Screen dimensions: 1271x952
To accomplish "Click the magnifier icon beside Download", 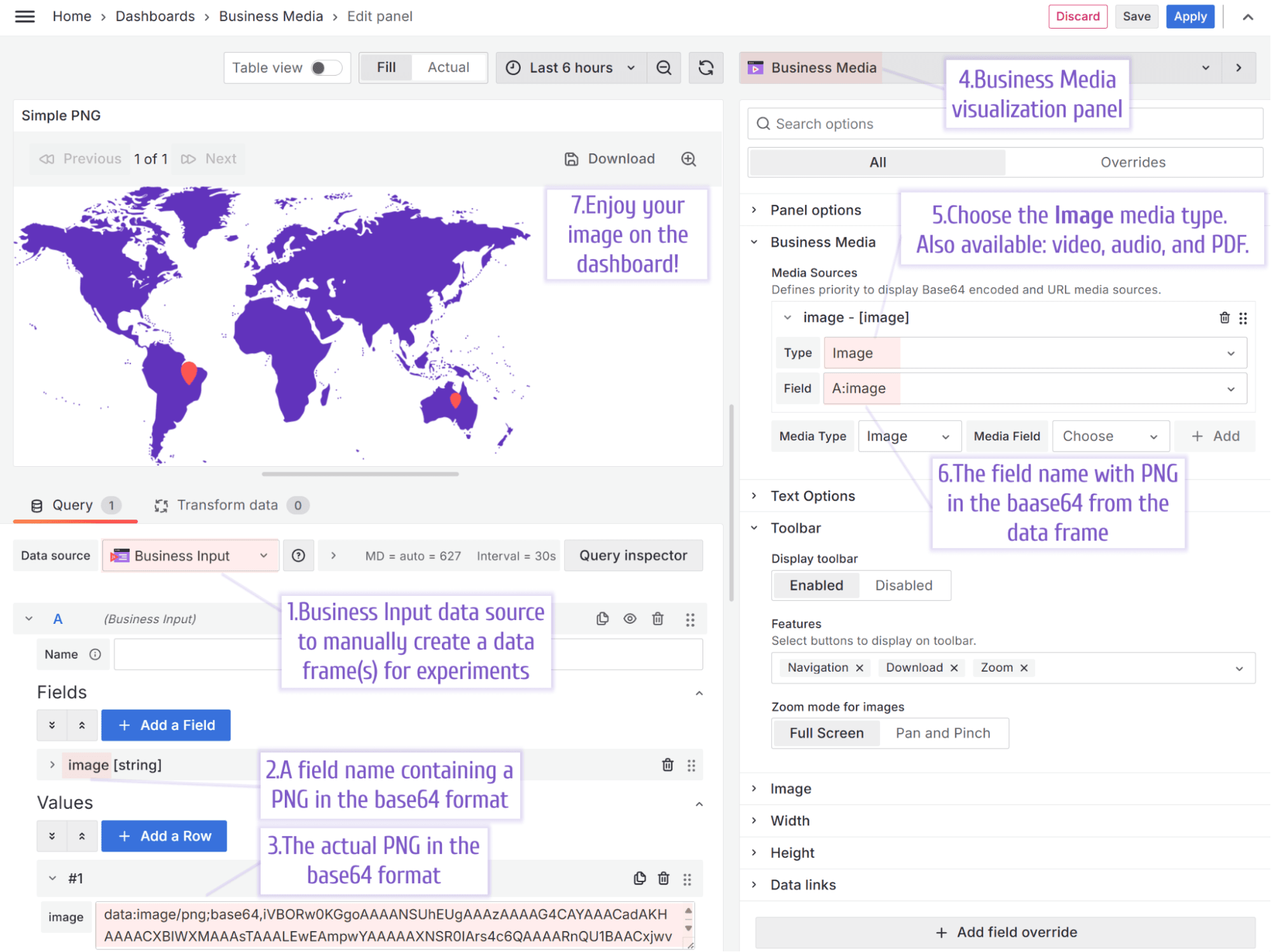I will pyautogui.click(x=689, y=159).
